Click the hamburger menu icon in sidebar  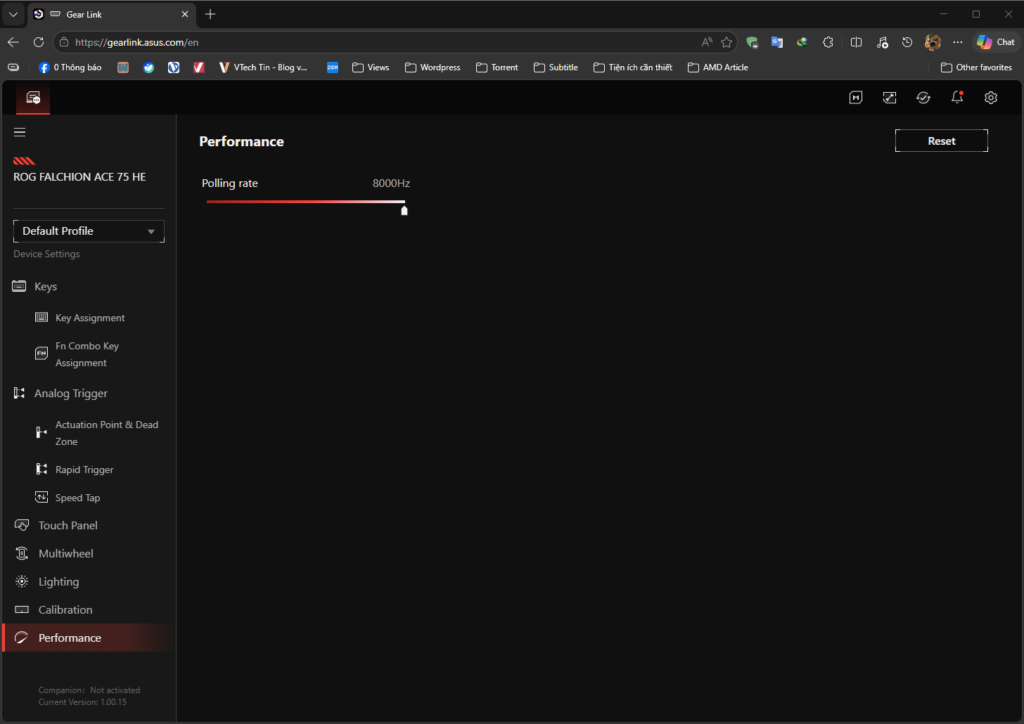click(x=20, y=132)
